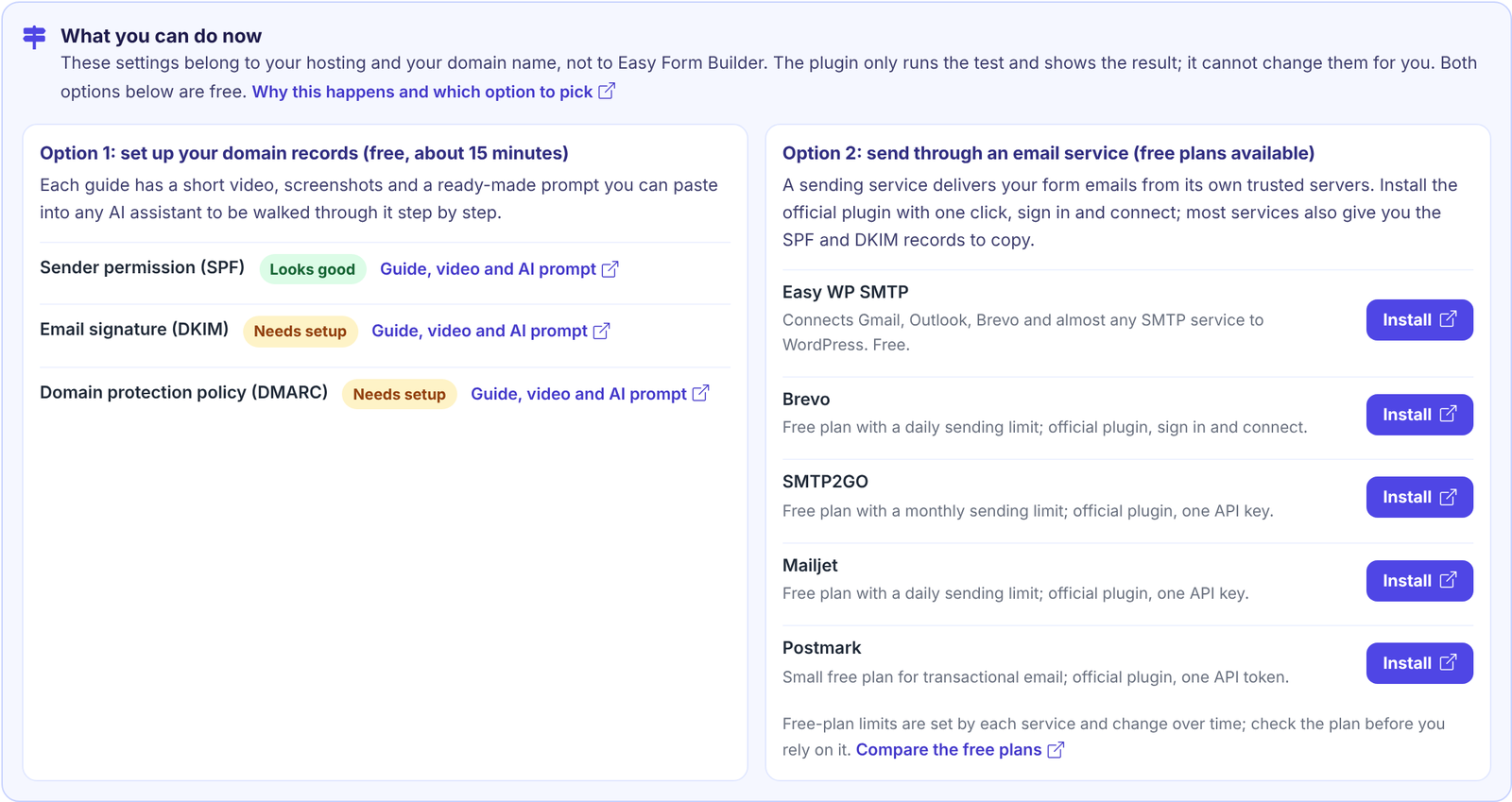Click the Postmark service name

point(822,648)
